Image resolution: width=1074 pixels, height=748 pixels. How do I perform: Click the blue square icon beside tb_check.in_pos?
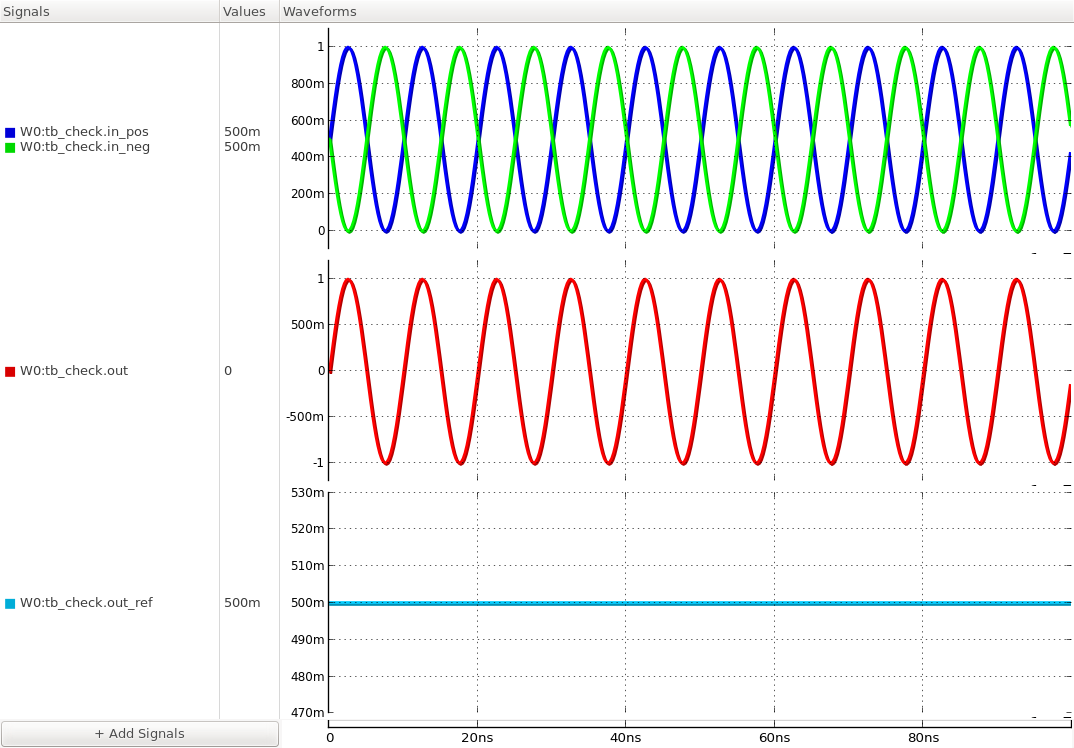point(10,131)
